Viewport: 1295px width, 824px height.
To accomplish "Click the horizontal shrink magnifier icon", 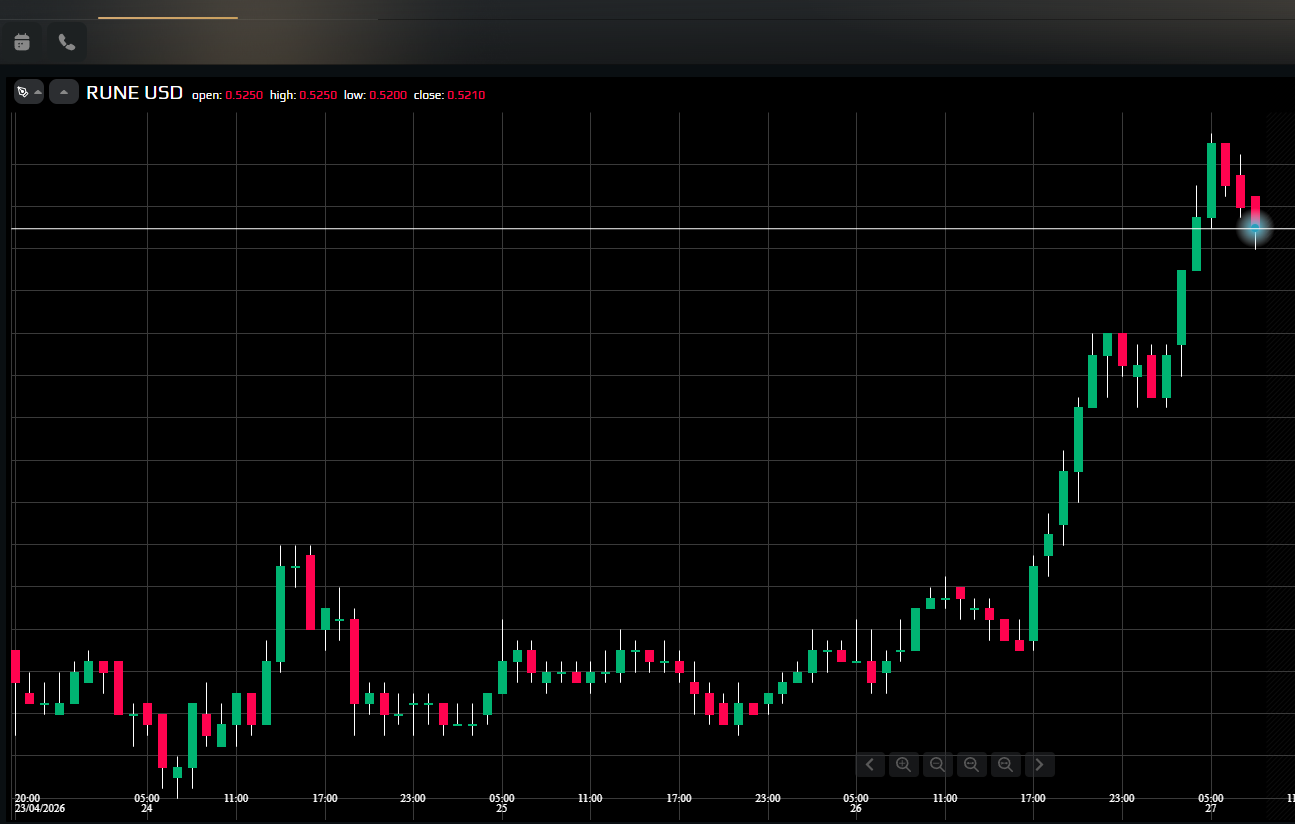I will (x=971, y=765).
